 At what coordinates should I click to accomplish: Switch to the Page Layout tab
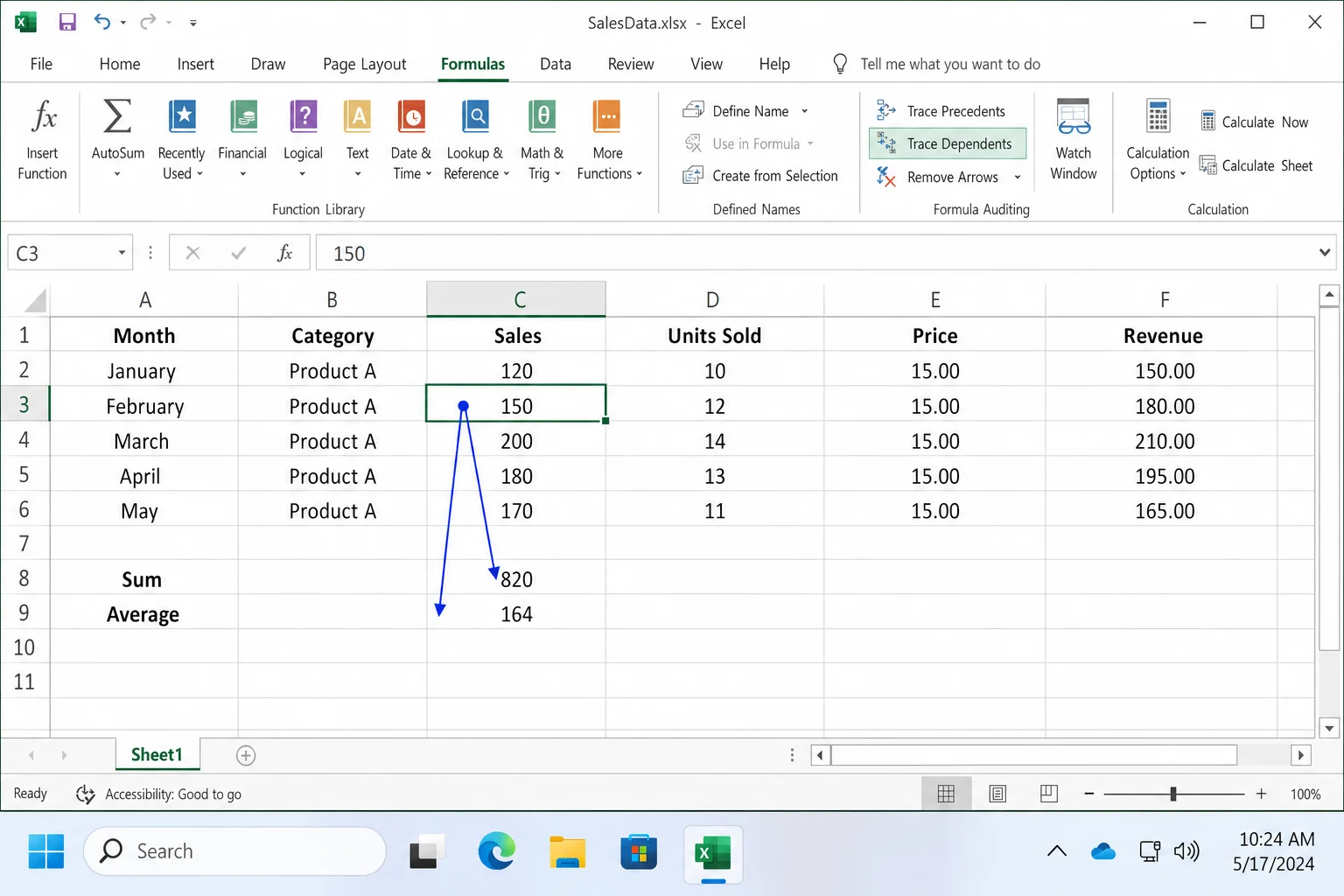pyautogui.click(x=364, y=64)
